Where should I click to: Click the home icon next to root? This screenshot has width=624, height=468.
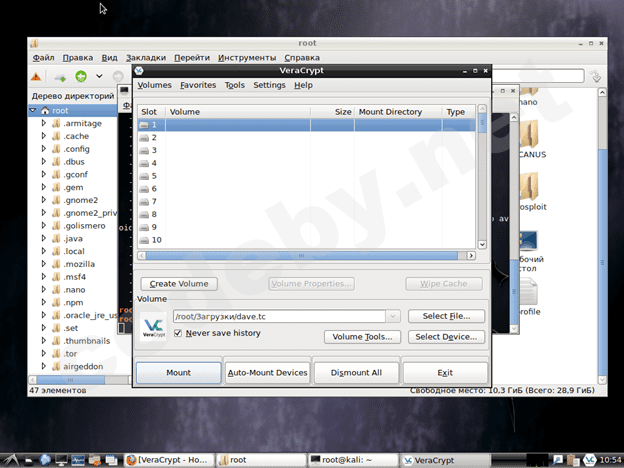tap(45, 111)
